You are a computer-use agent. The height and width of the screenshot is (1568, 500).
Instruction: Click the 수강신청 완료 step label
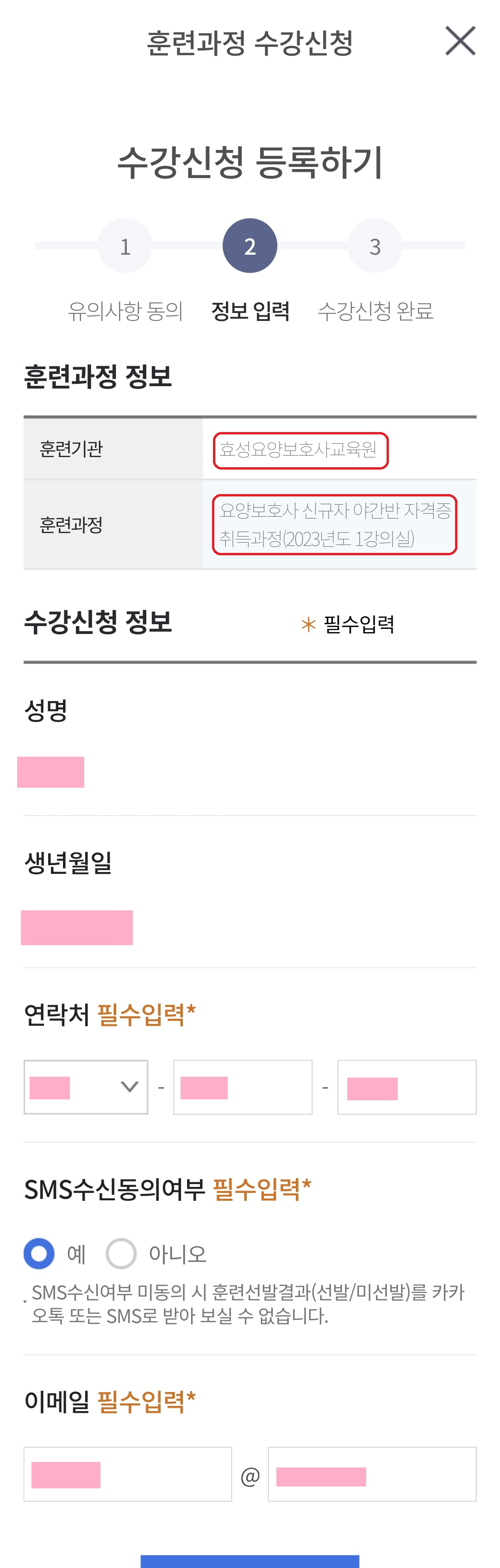click(x=375, y=310)
